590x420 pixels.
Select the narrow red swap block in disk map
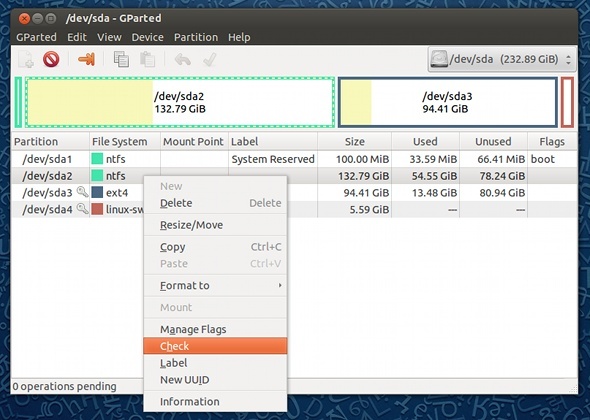(x=567, y=102)
